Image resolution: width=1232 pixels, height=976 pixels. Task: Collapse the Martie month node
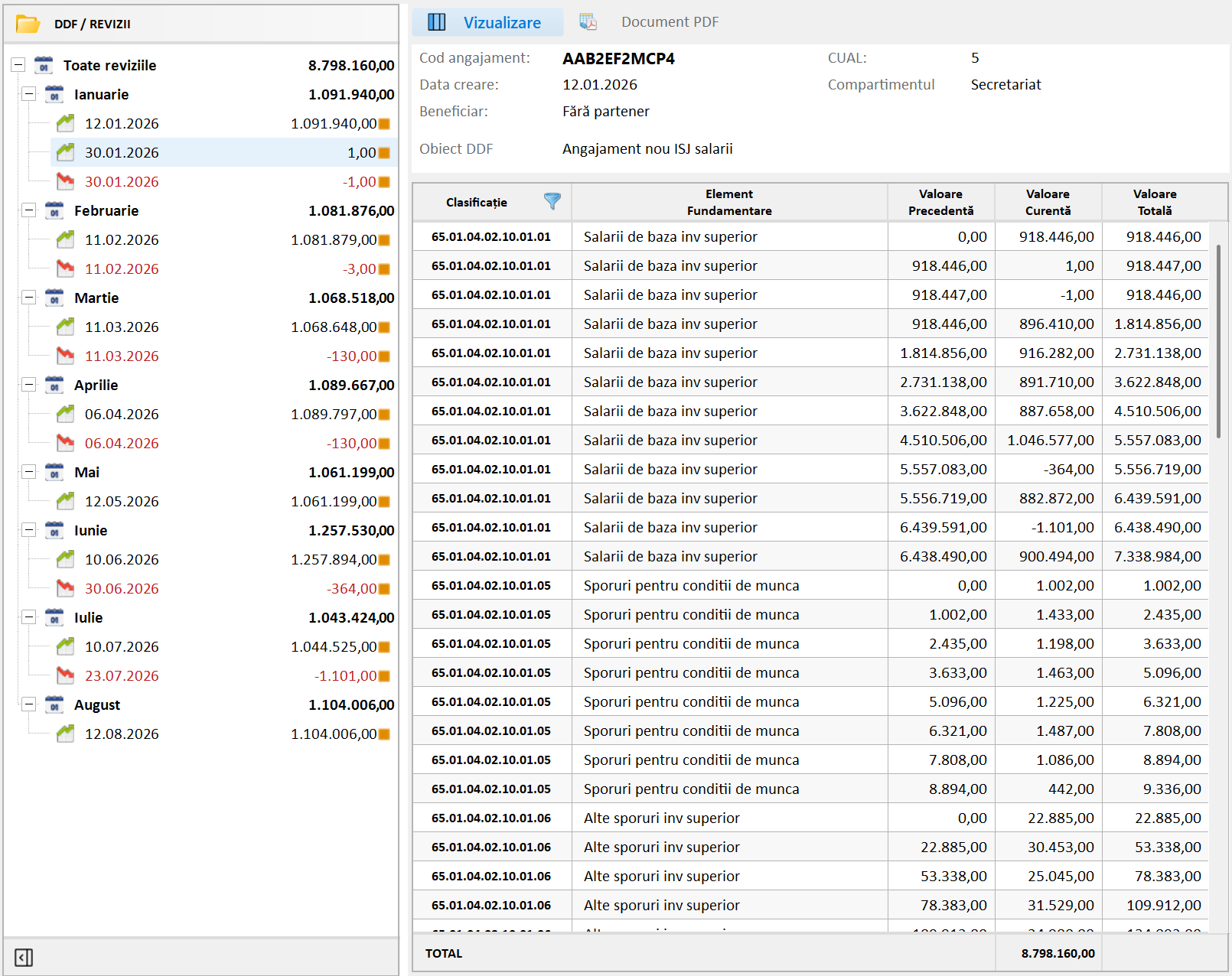point(29,298)
